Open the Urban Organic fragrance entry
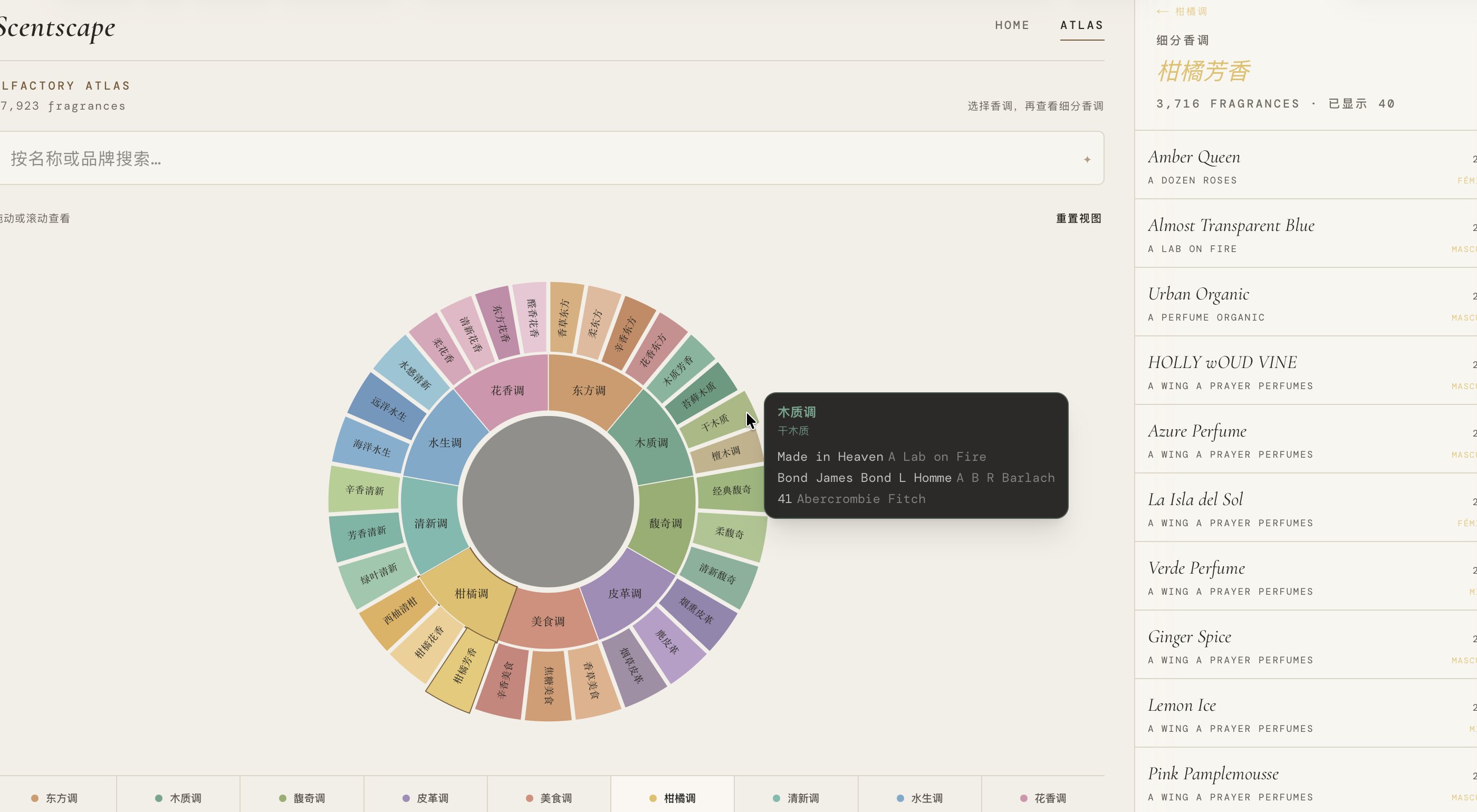Viewport: 1477px width, 812px height. pyautogui.click(x=1306, y=302)
